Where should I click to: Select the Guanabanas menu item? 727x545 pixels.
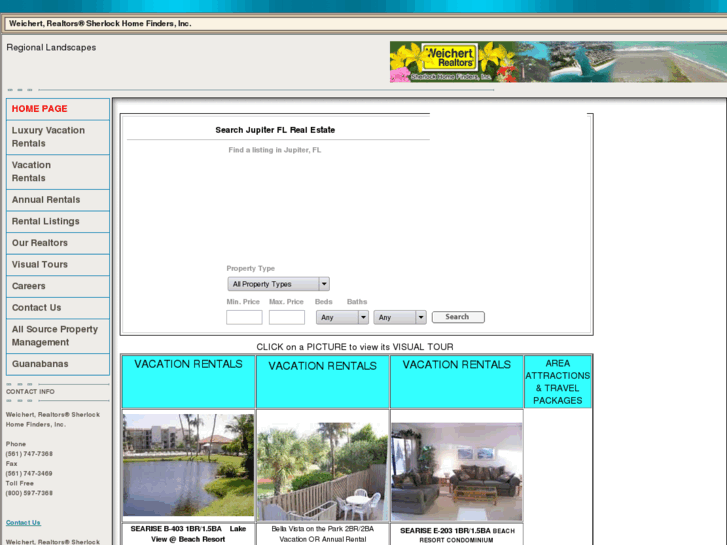tap(58, 364)
